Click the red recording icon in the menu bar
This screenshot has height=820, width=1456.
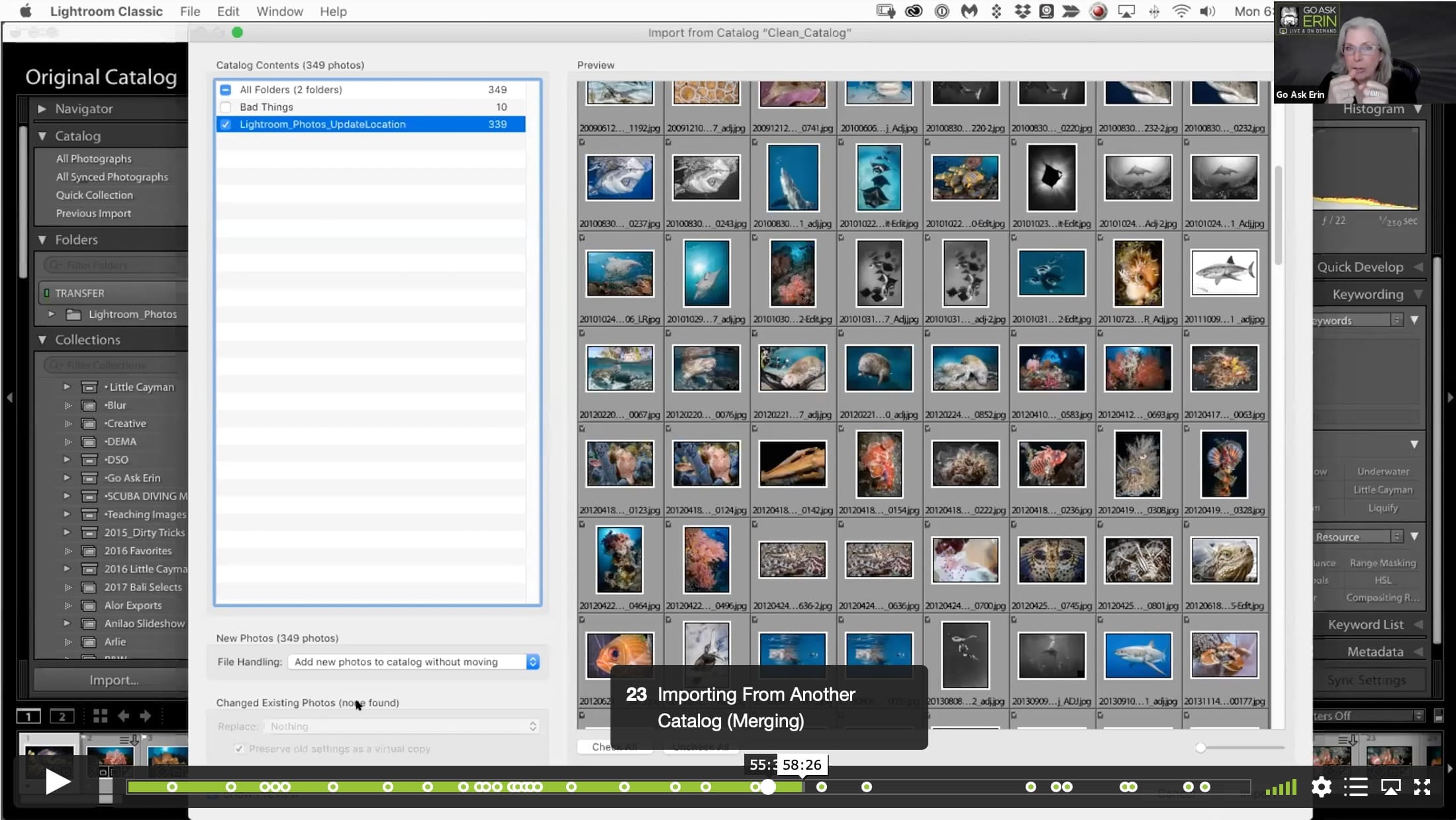1098,11
